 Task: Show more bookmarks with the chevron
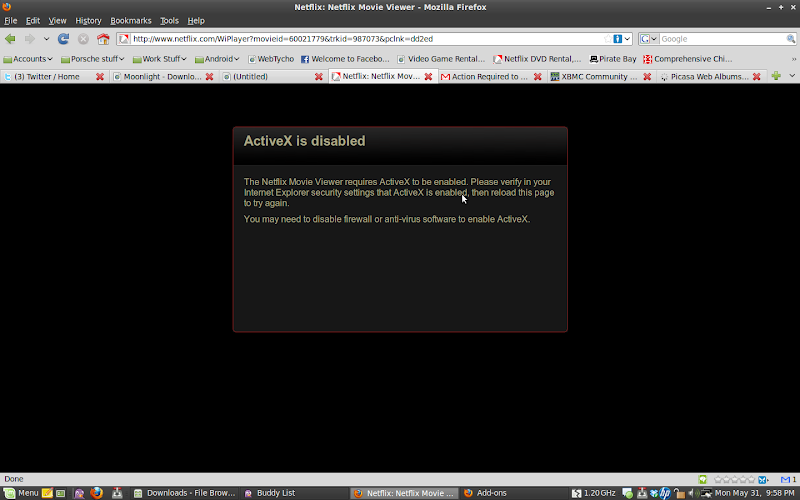pos(793,59)
